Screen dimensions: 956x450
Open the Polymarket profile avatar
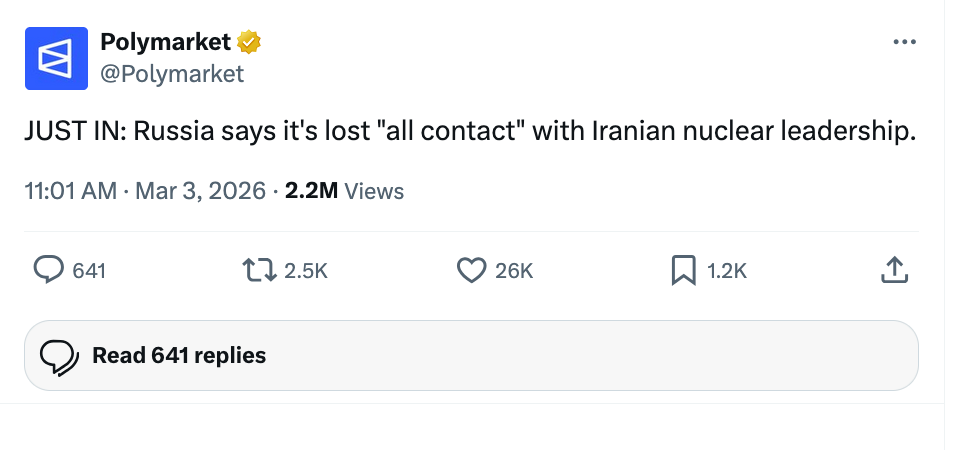56,57
